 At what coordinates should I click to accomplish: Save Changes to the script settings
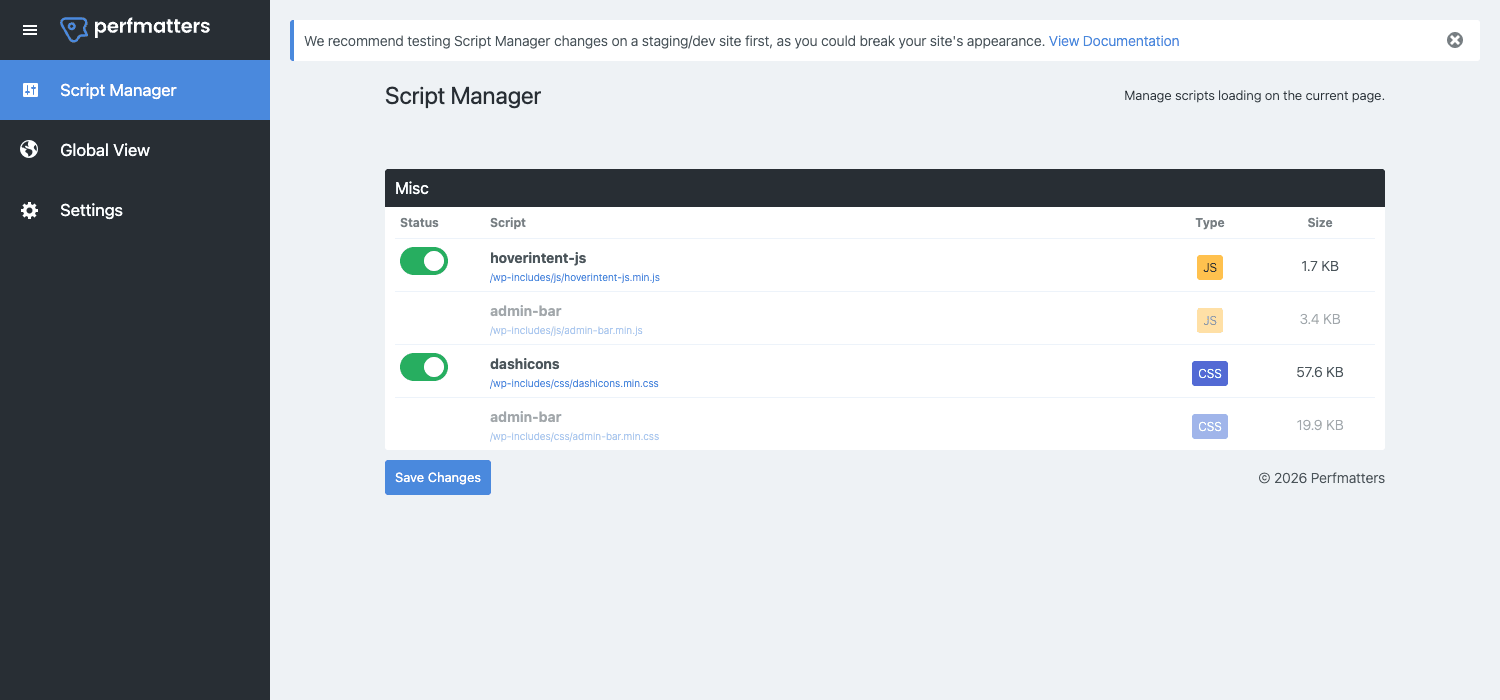[x=438, y=477]
